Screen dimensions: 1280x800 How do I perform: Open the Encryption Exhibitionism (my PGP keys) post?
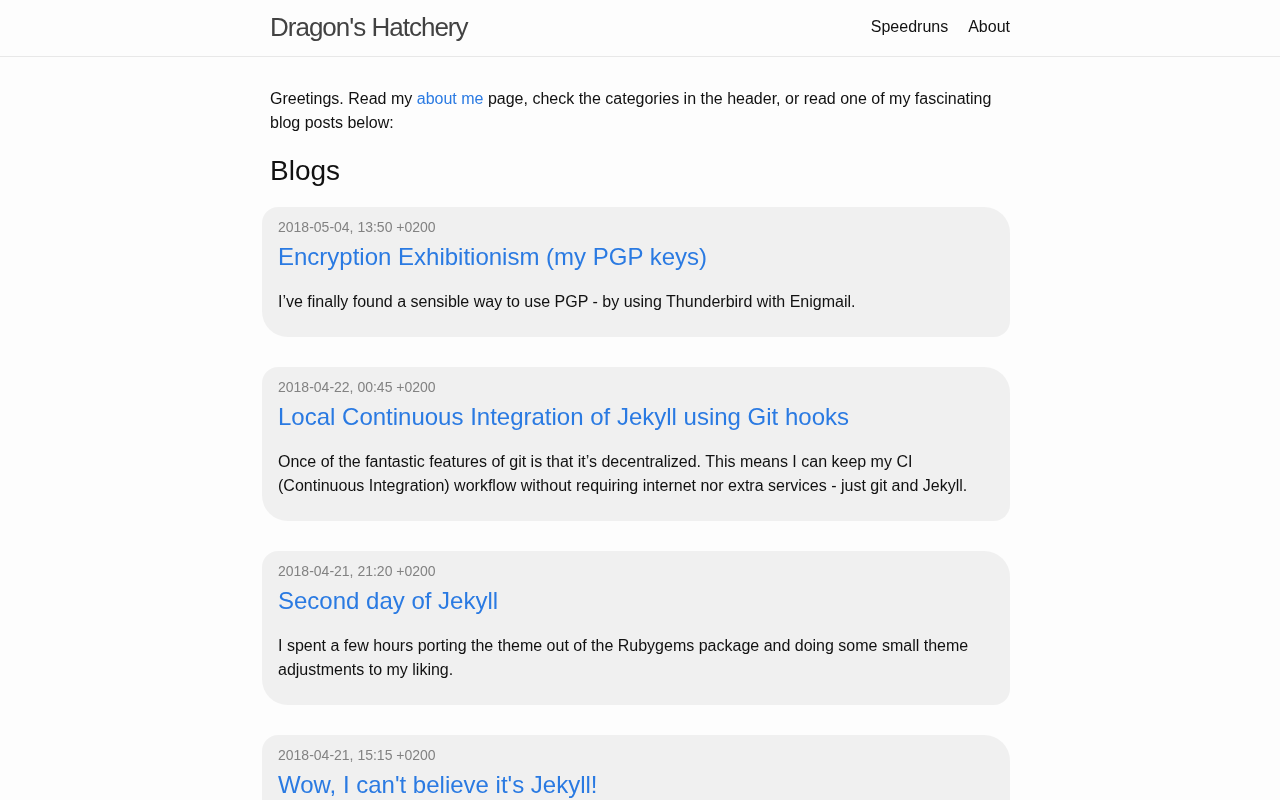(492, 257)
